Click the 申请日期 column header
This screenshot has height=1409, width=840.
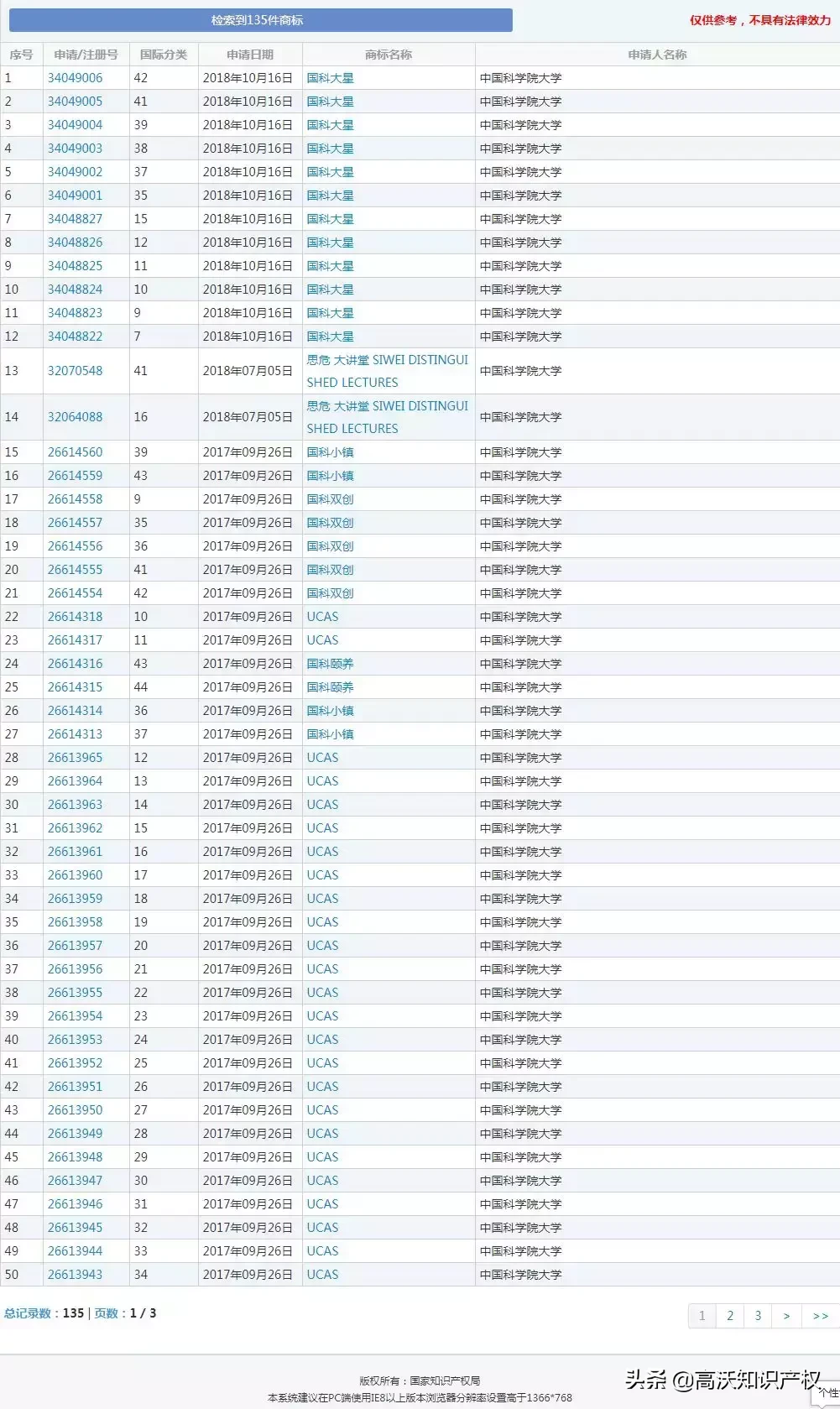click(250, 55)
